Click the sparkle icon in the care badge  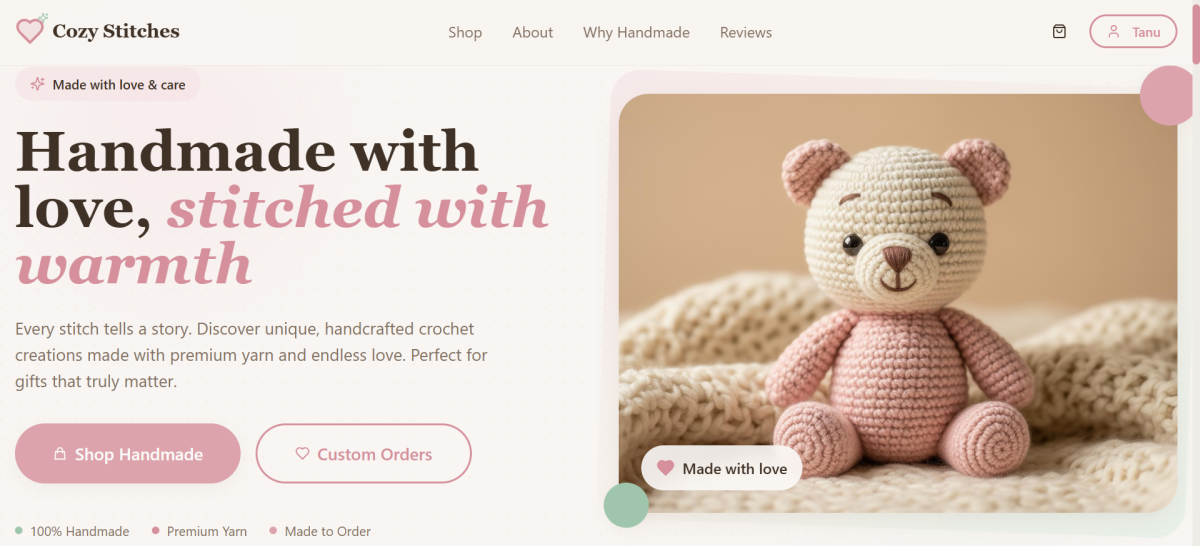click(38, 84)
